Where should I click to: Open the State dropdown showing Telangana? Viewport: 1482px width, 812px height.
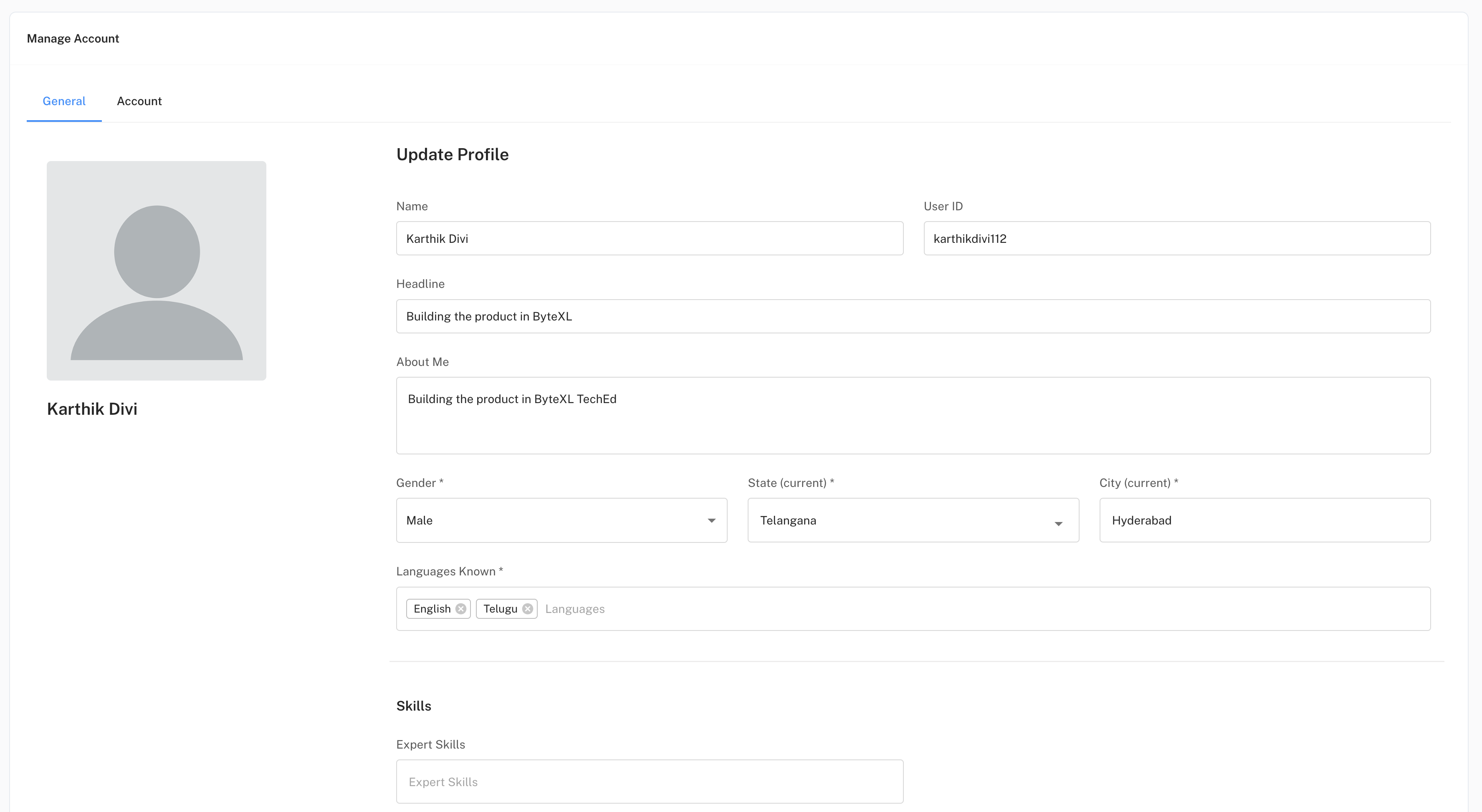point(903,520)
